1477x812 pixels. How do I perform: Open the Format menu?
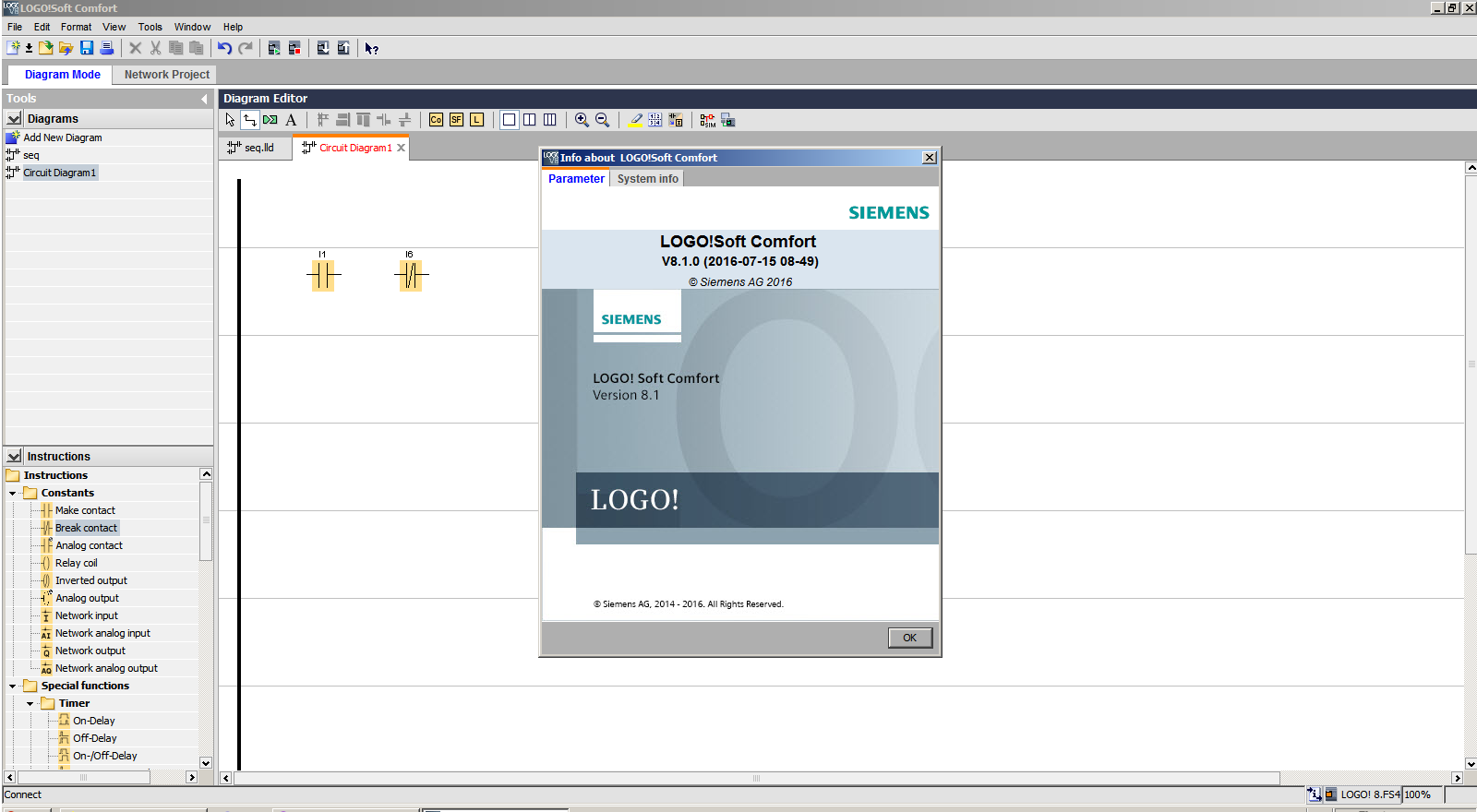coord(77,27)
